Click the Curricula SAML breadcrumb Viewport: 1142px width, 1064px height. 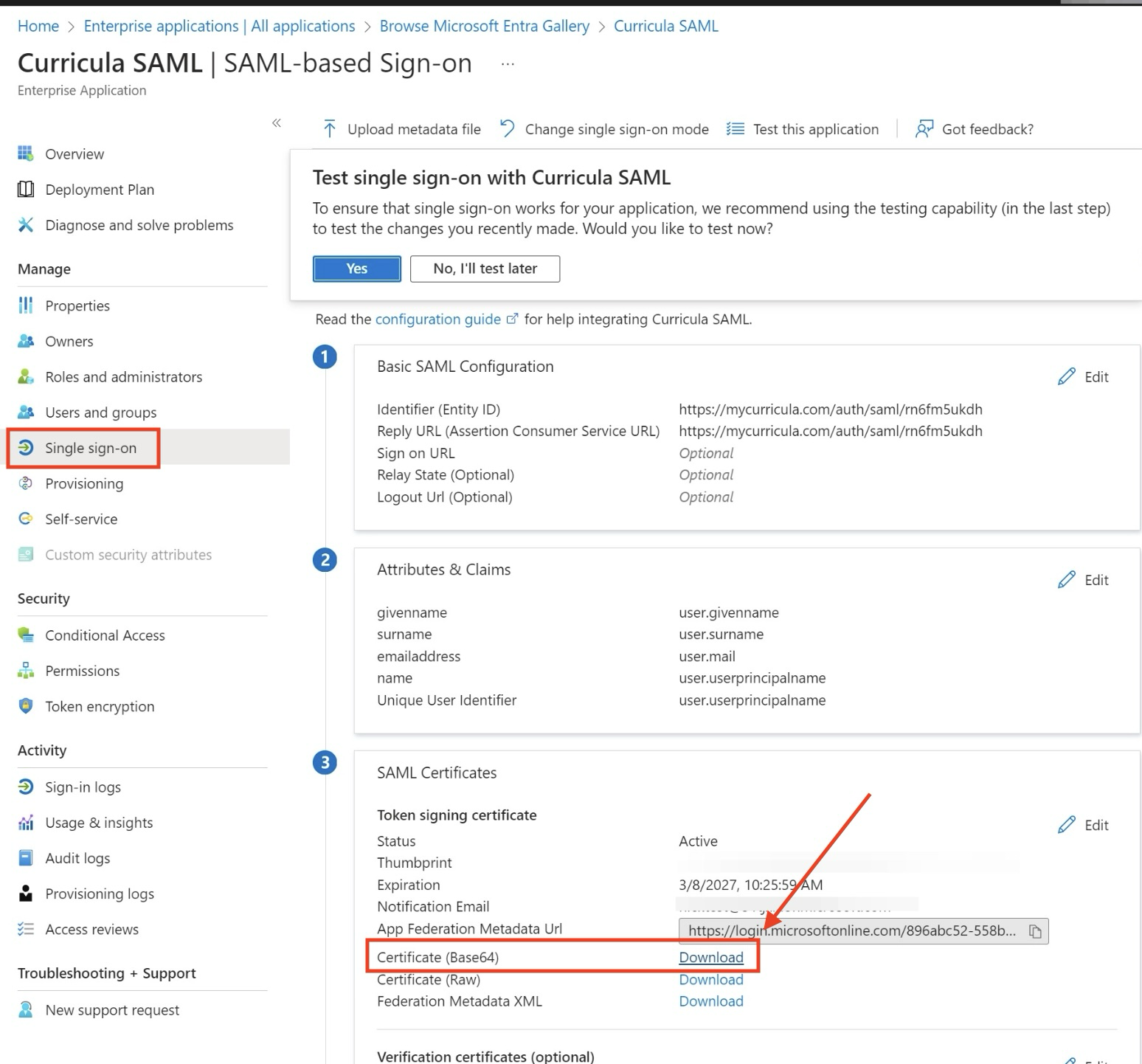click(x=666, y=26)
